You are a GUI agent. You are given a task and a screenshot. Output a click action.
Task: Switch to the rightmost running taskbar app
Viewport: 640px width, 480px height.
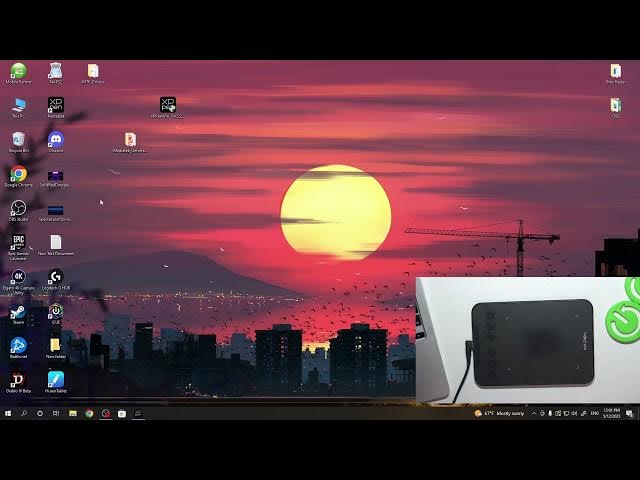click(x=138, y=413)
